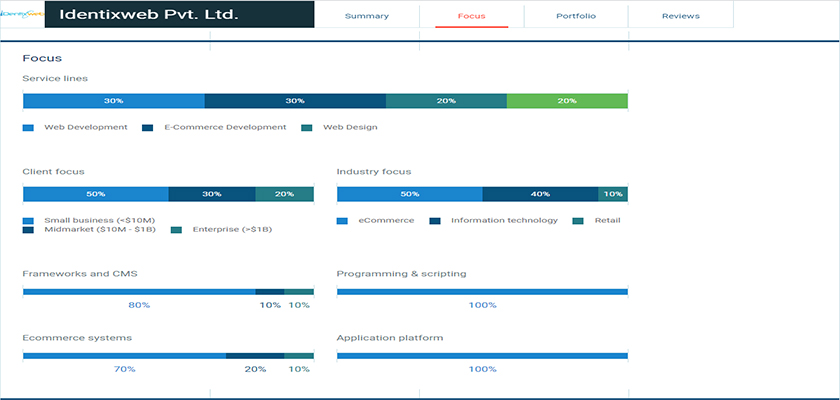Image resolution: width=840 pixels, height=400 pixels.
Task: Click the Web Design legend color swatch
Action: [306, 127]
